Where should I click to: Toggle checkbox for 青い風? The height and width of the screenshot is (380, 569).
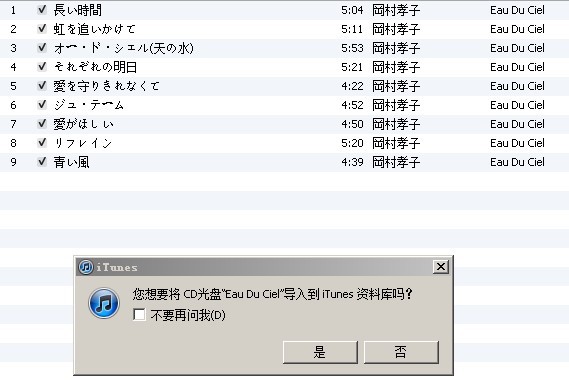tap(42, 162)
